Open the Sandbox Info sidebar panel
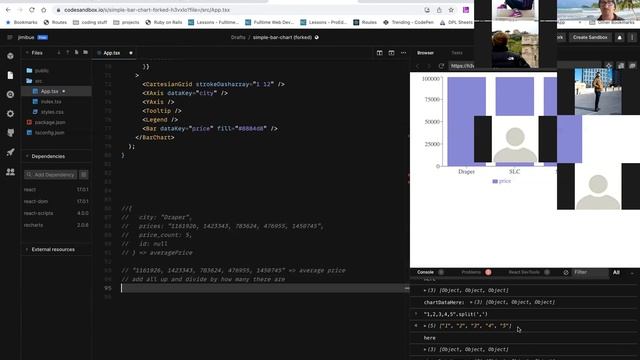Image resolution: width=640 pixels, height=360 pixels. click(10, 56)
